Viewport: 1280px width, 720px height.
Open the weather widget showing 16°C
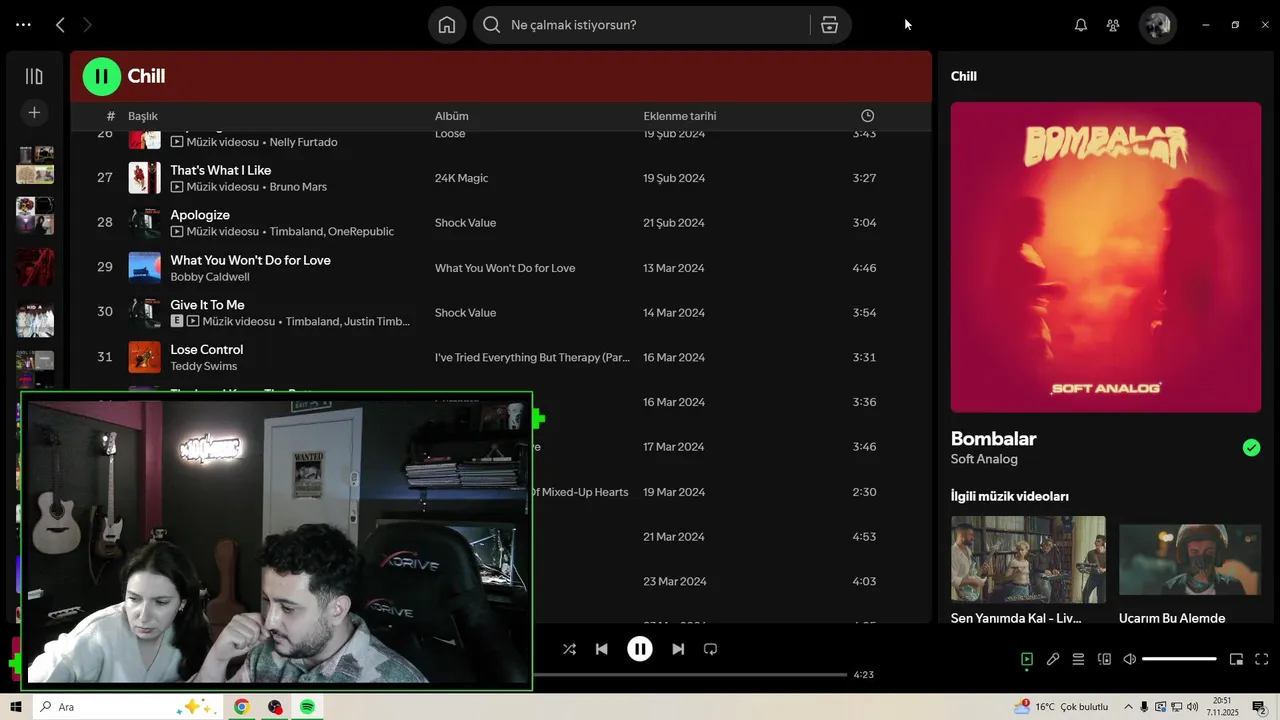coord(1061,707)
